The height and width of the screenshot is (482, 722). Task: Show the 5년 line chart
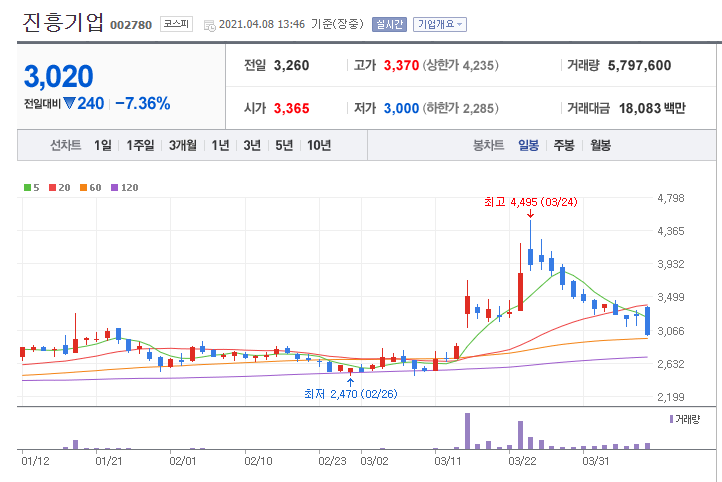(x=284, y=145)
